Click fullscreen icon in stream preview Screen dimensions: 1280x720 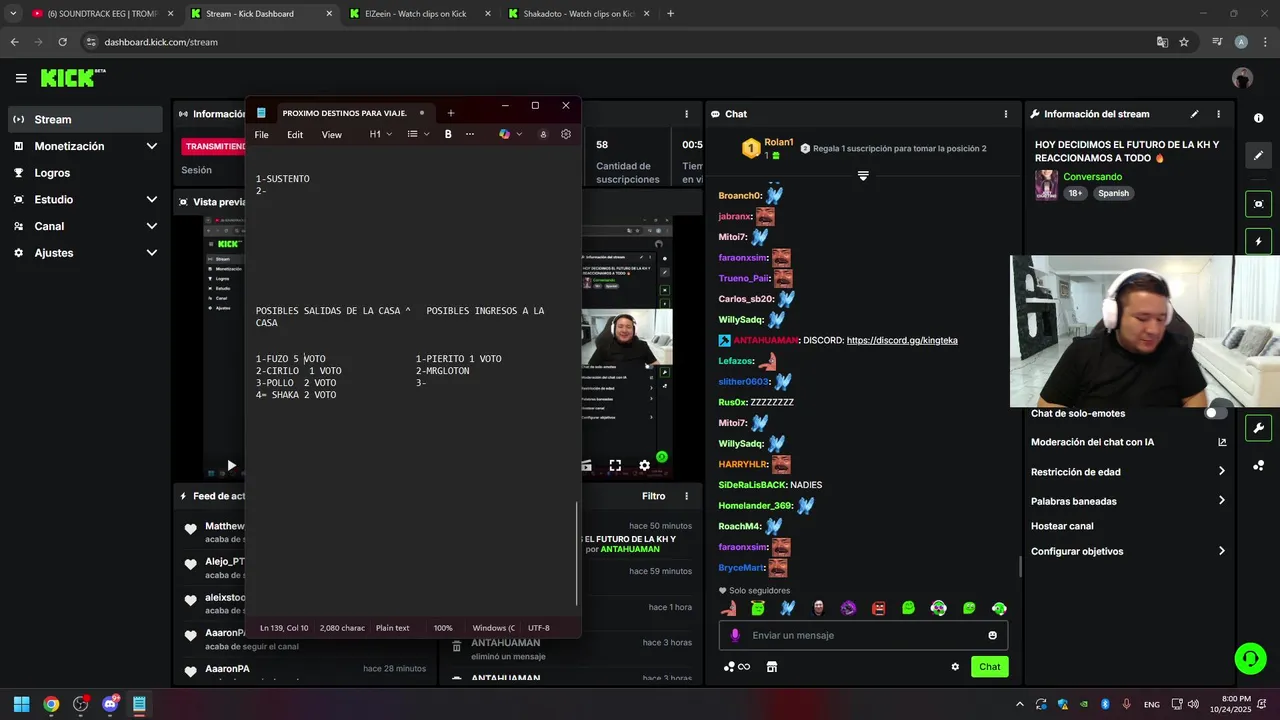point(615,465)
